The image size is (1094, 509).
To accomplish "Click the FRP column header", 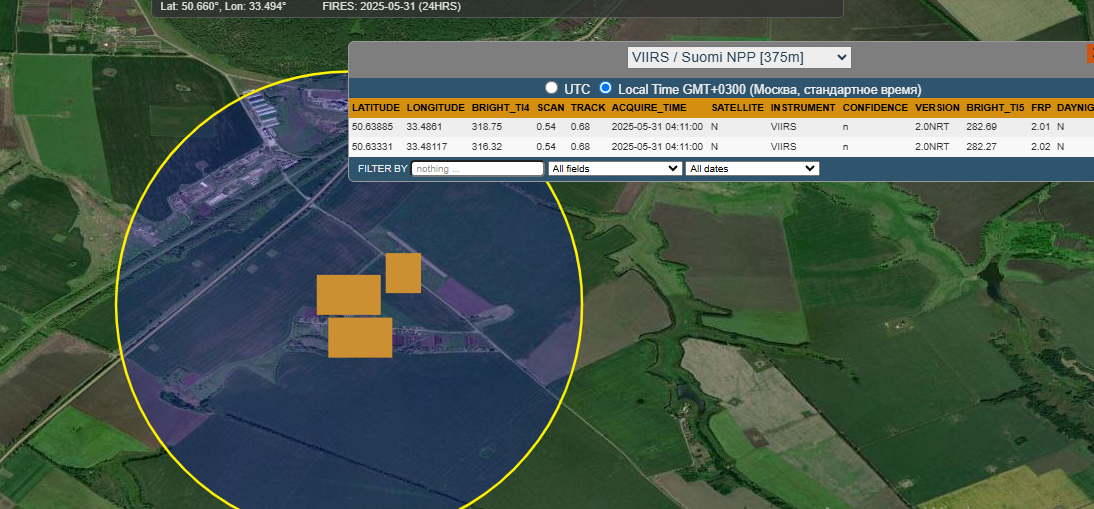I will (1040, 108).
